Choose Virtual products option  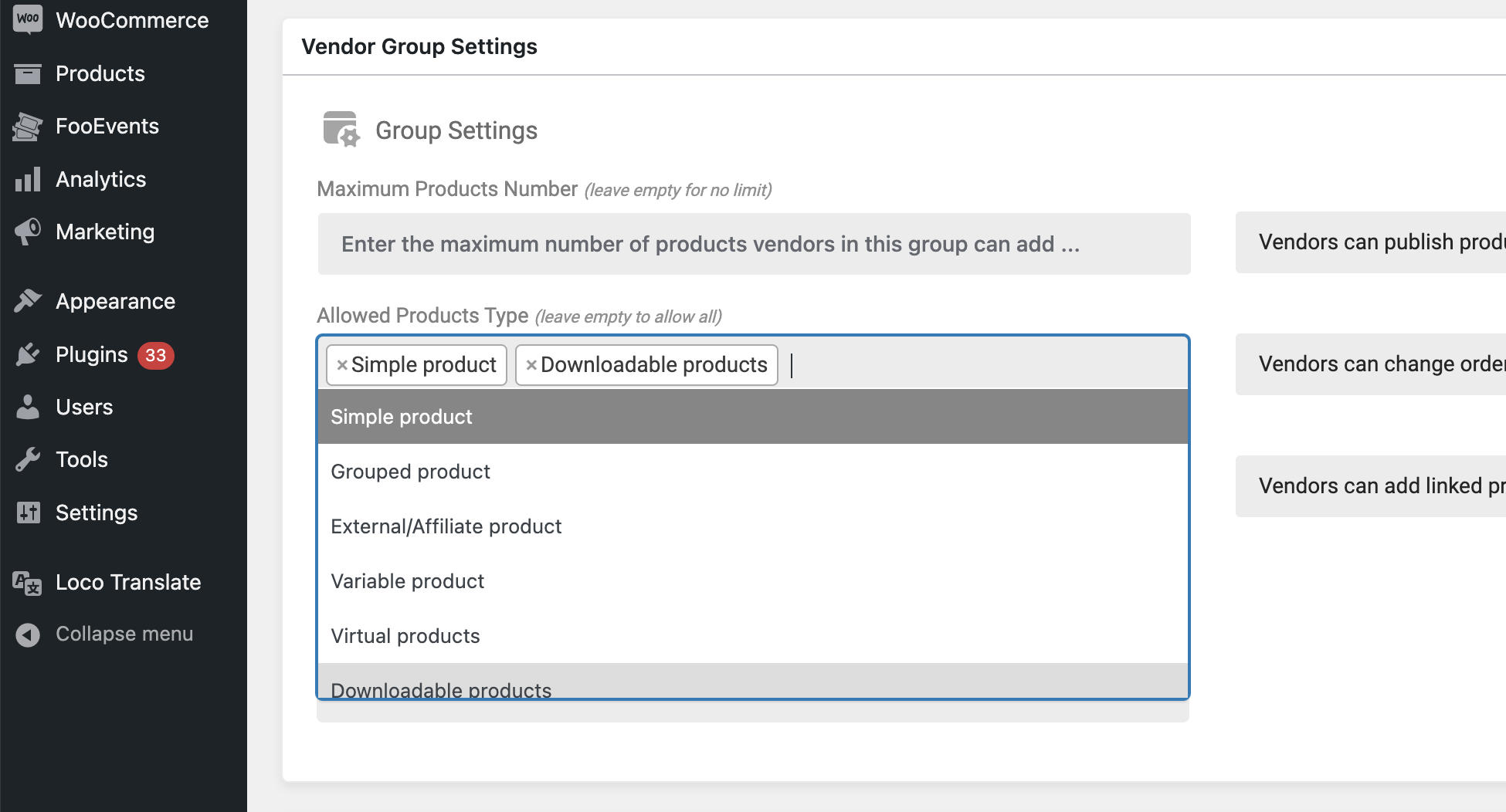753,636
